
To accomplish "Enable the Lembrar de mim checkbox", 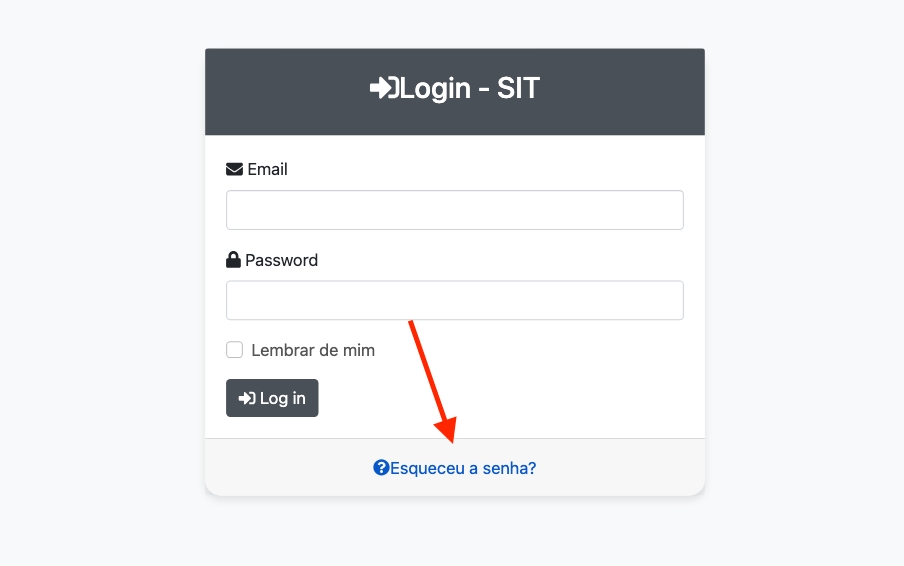I will pyautogui.click(x=235, y=350).
